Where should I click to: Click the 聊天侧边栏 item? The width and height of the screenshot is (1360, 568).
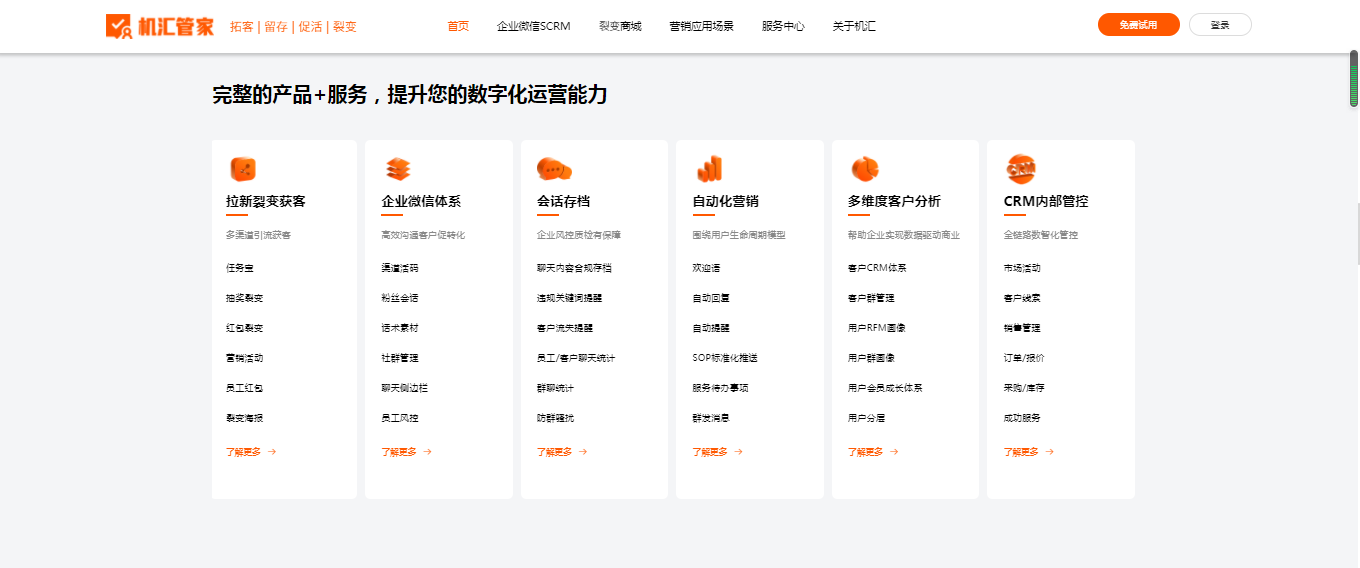point(405,388)
